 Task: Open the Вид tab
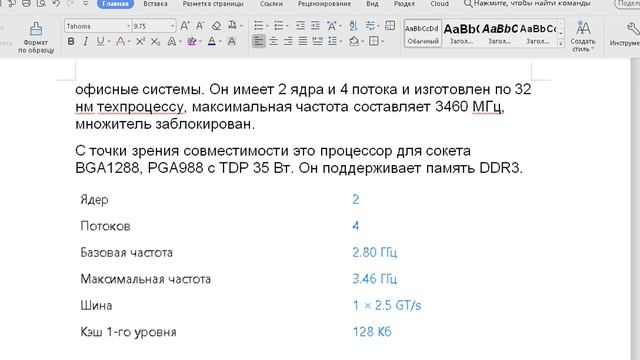coord(372,4)
